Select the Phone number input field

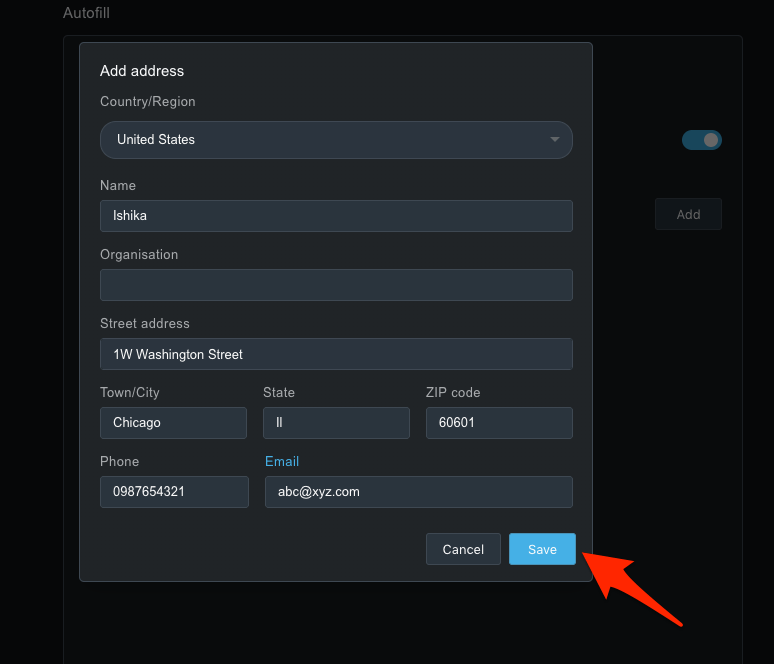coord(174,492)
